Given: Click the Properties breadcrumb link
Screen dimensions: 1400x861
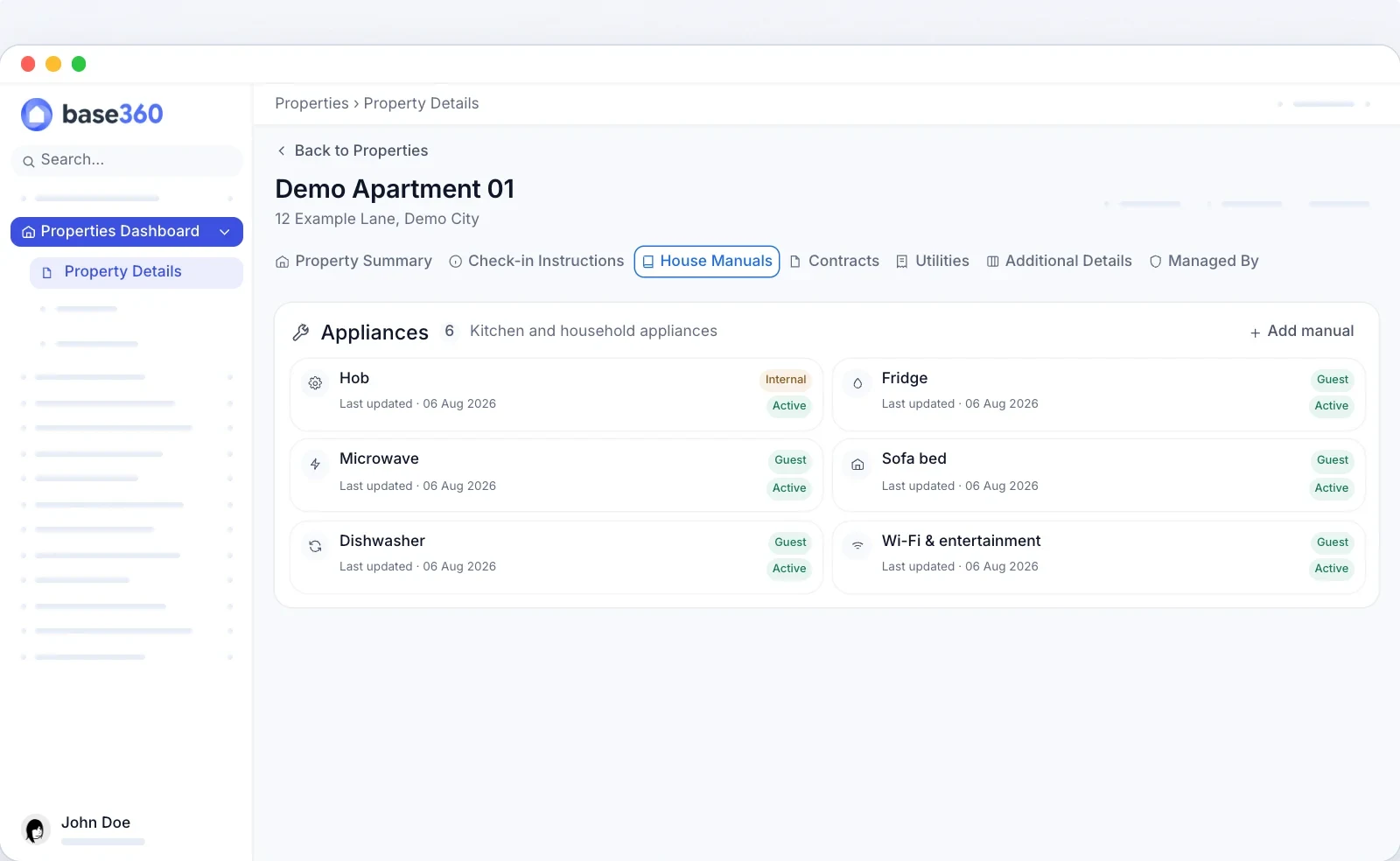Looking at the screenshot, I should [x=311, y=103].
